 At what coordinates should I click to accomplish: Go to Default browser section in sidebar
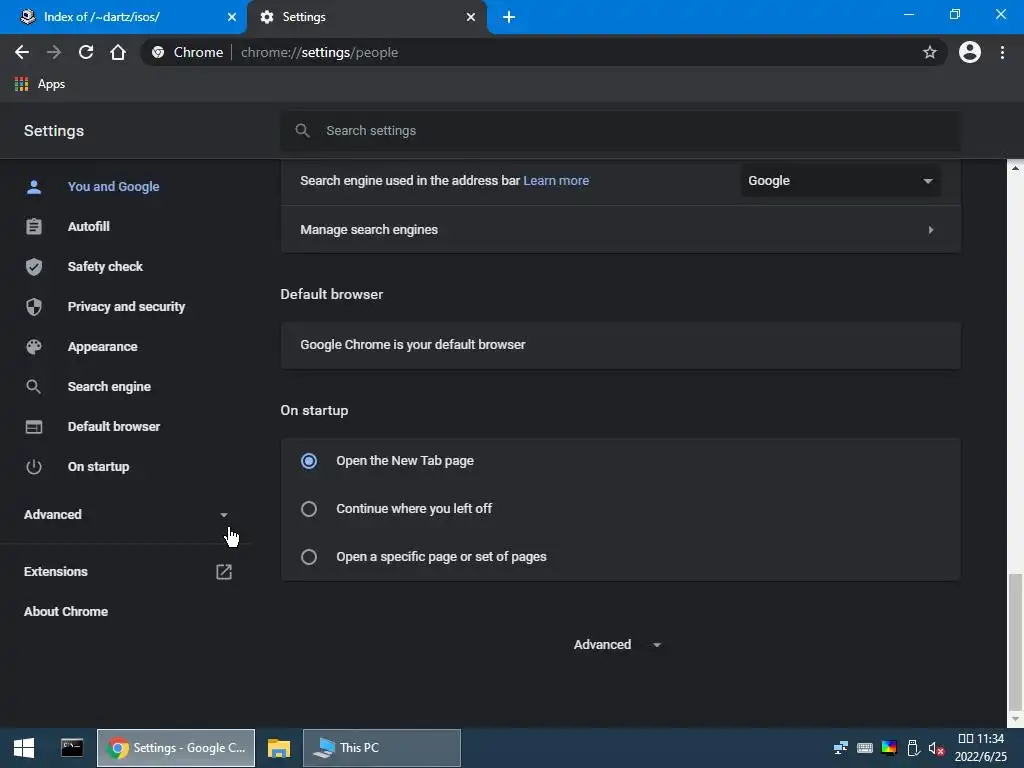tap(114, 426)
